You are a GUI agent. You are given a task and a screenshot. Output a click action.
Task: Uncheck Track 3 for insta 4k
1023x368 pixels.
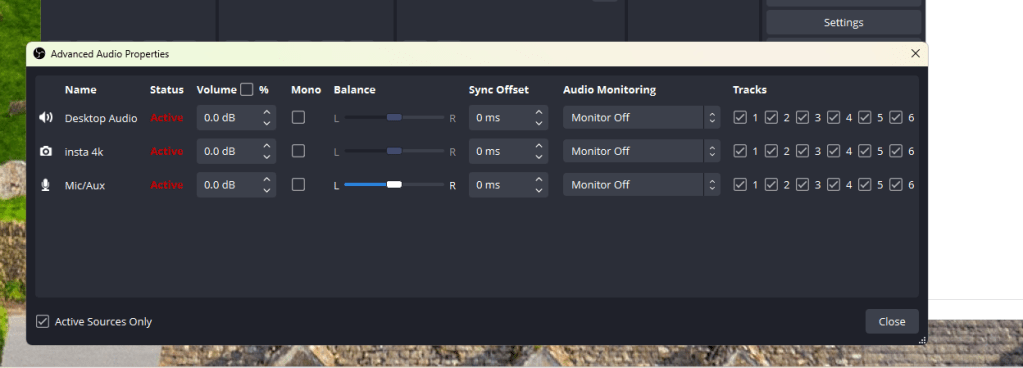coord(802,151)
